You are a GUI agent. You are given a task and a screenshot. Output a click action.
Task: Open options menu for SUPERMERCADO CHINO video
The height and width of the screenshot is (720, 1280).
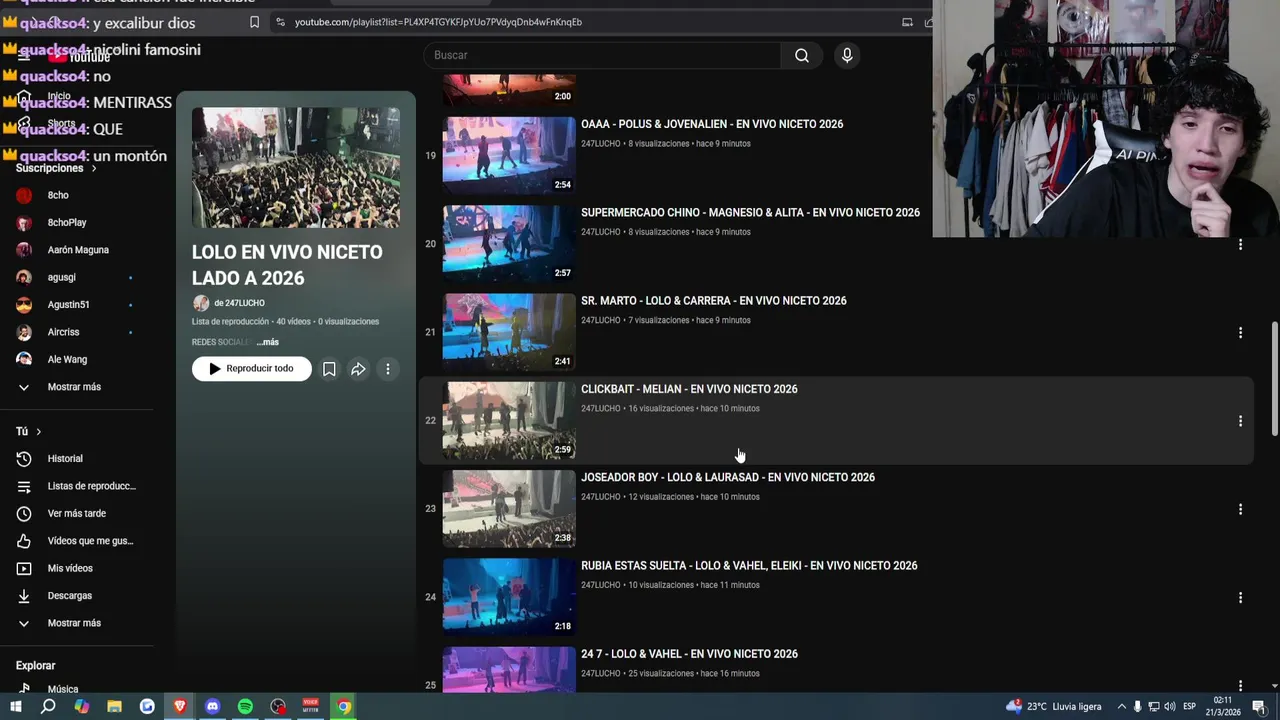pos(1240,244)
